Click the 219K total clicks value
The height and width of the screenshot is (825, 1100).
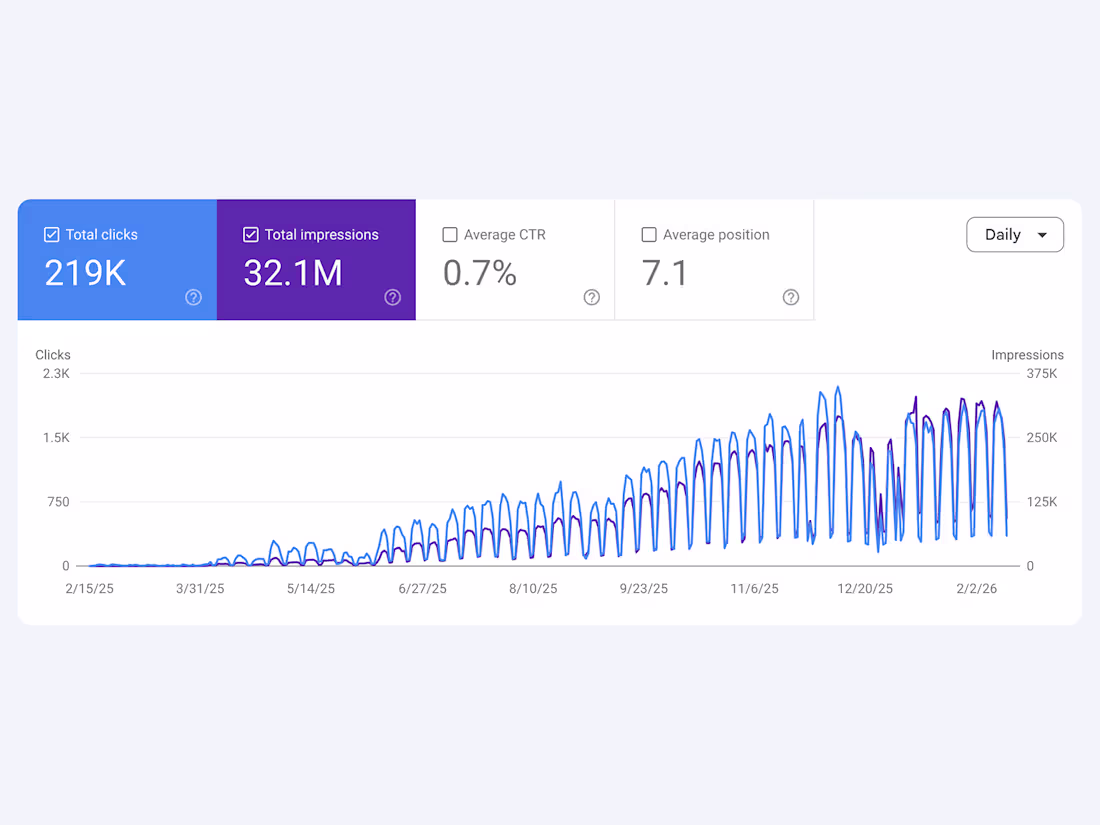[x=84, y=272]
